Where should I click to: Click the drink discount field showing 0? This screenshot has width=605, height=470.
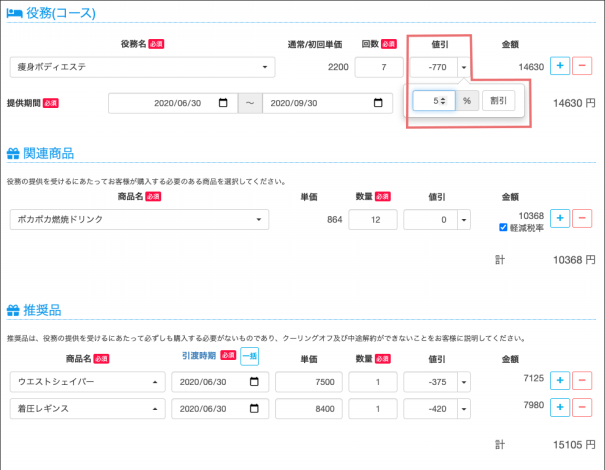click(x=431, y=220)
